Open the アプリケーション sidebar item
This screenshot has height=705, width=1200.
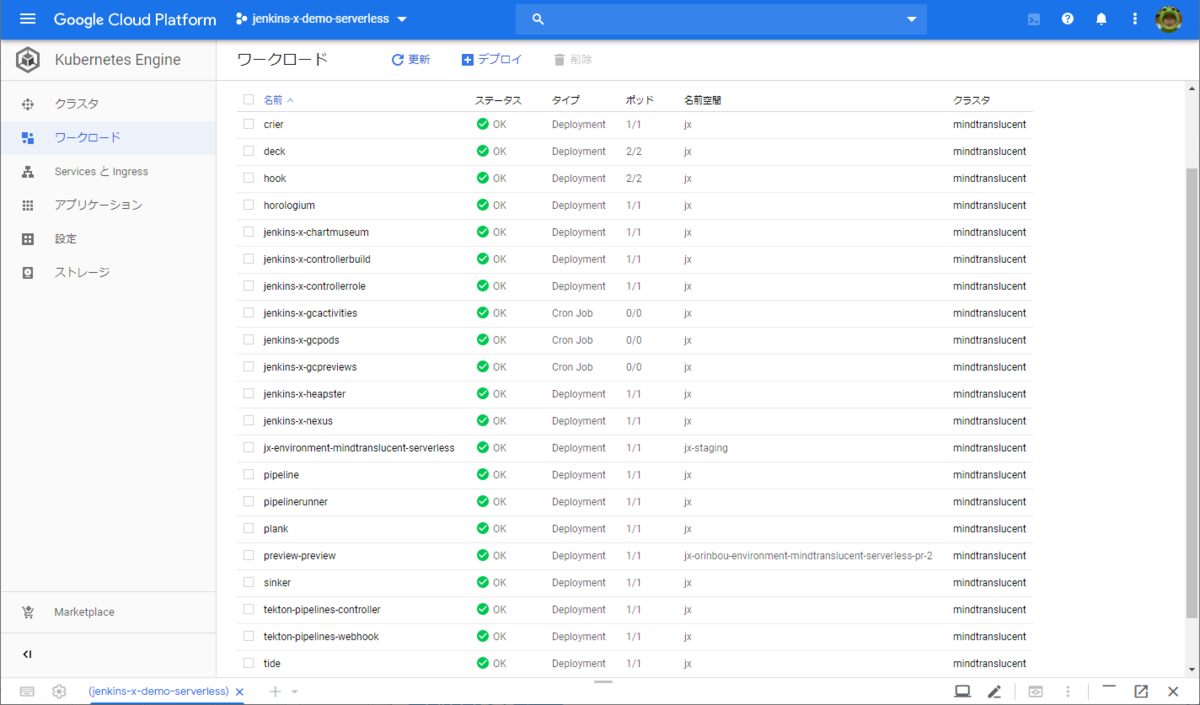(x=108, y=205)
